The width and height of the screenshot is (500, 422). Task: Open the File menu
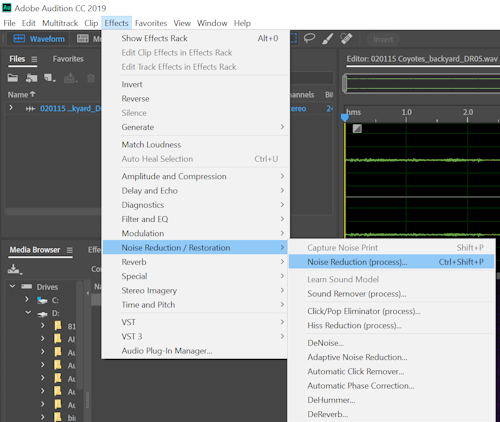pos(9,23)
